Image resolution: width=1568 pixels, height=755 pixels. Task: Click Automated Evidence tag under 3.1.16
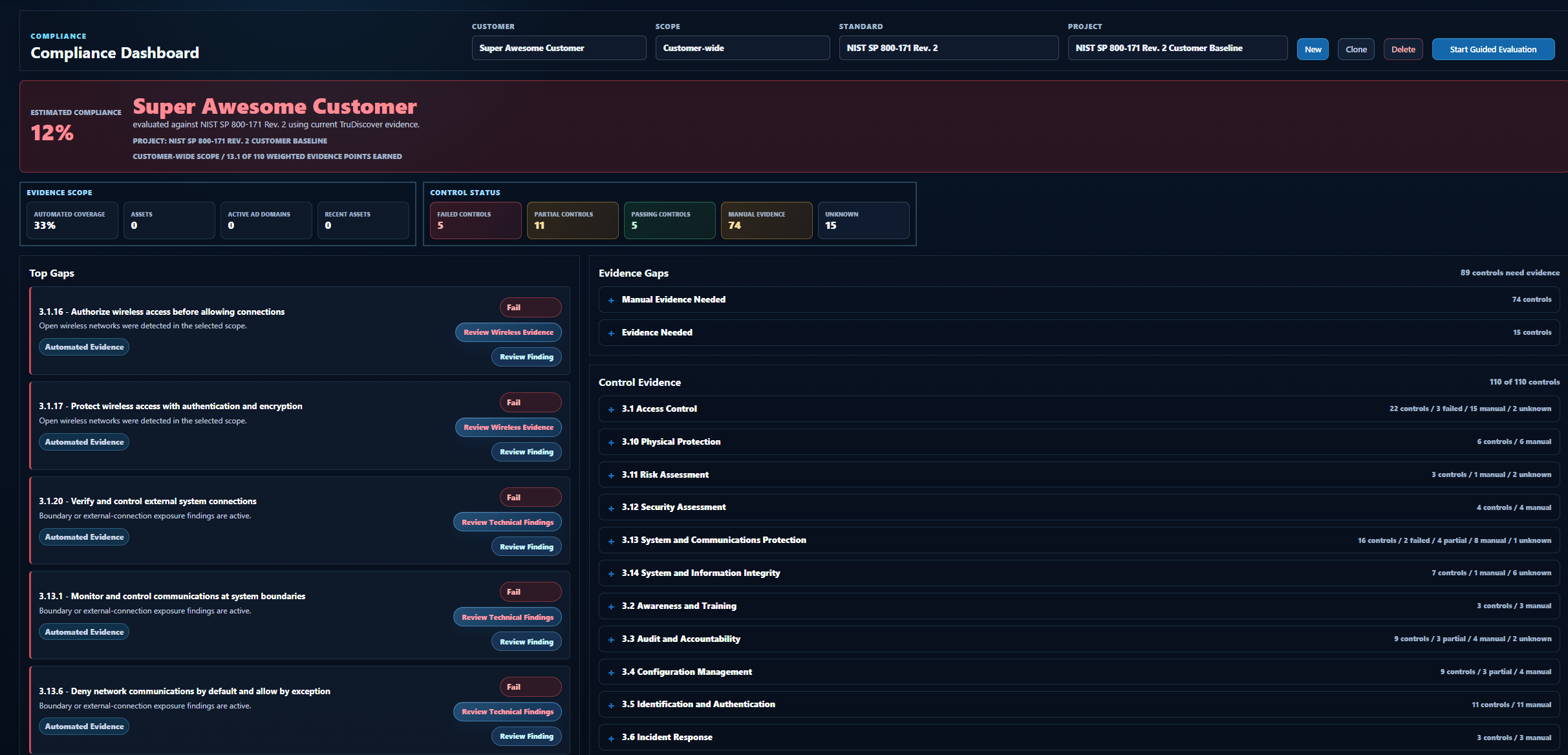click(x=84, y=347)
